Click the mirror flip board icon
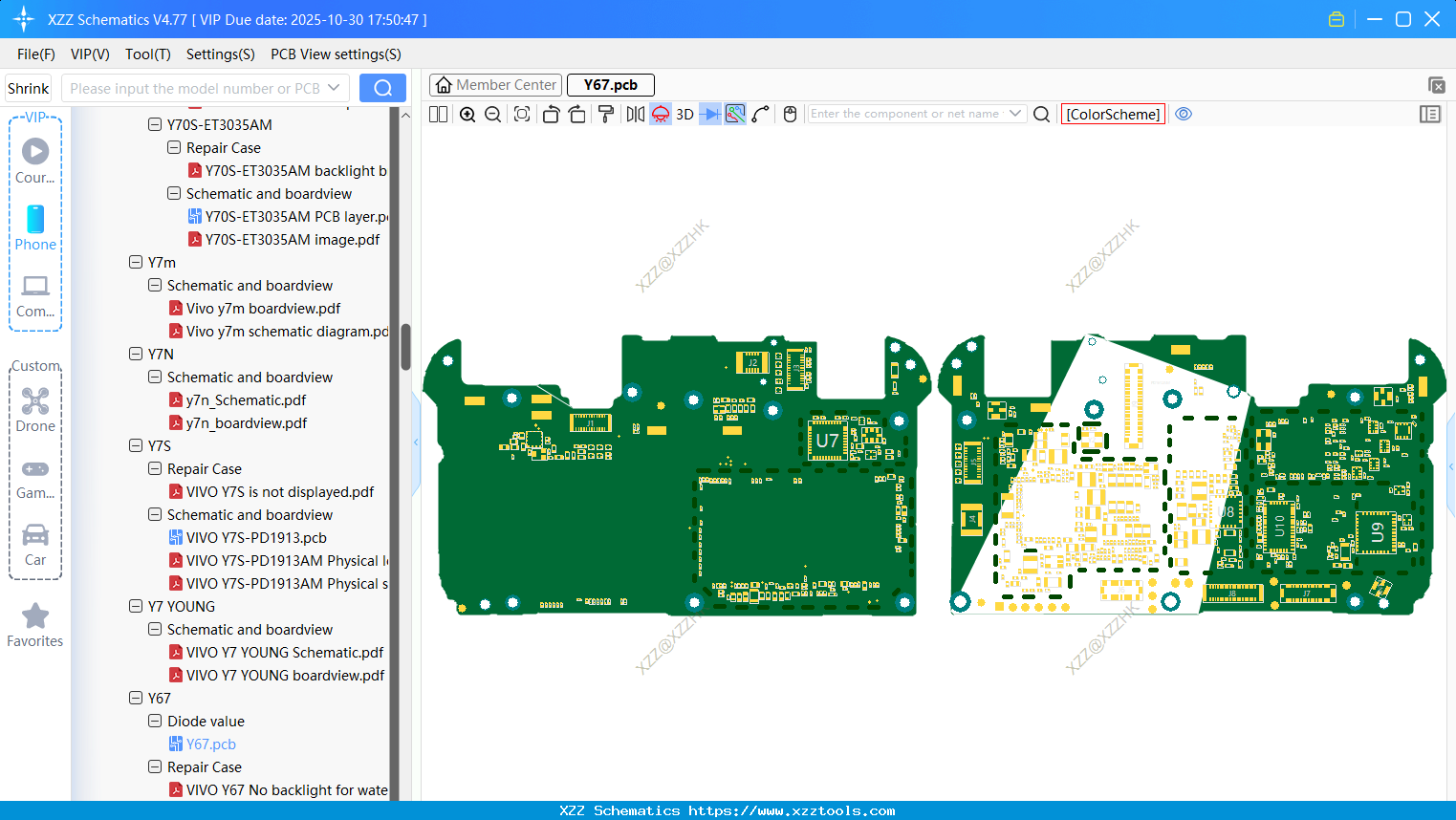 (635, 115)
